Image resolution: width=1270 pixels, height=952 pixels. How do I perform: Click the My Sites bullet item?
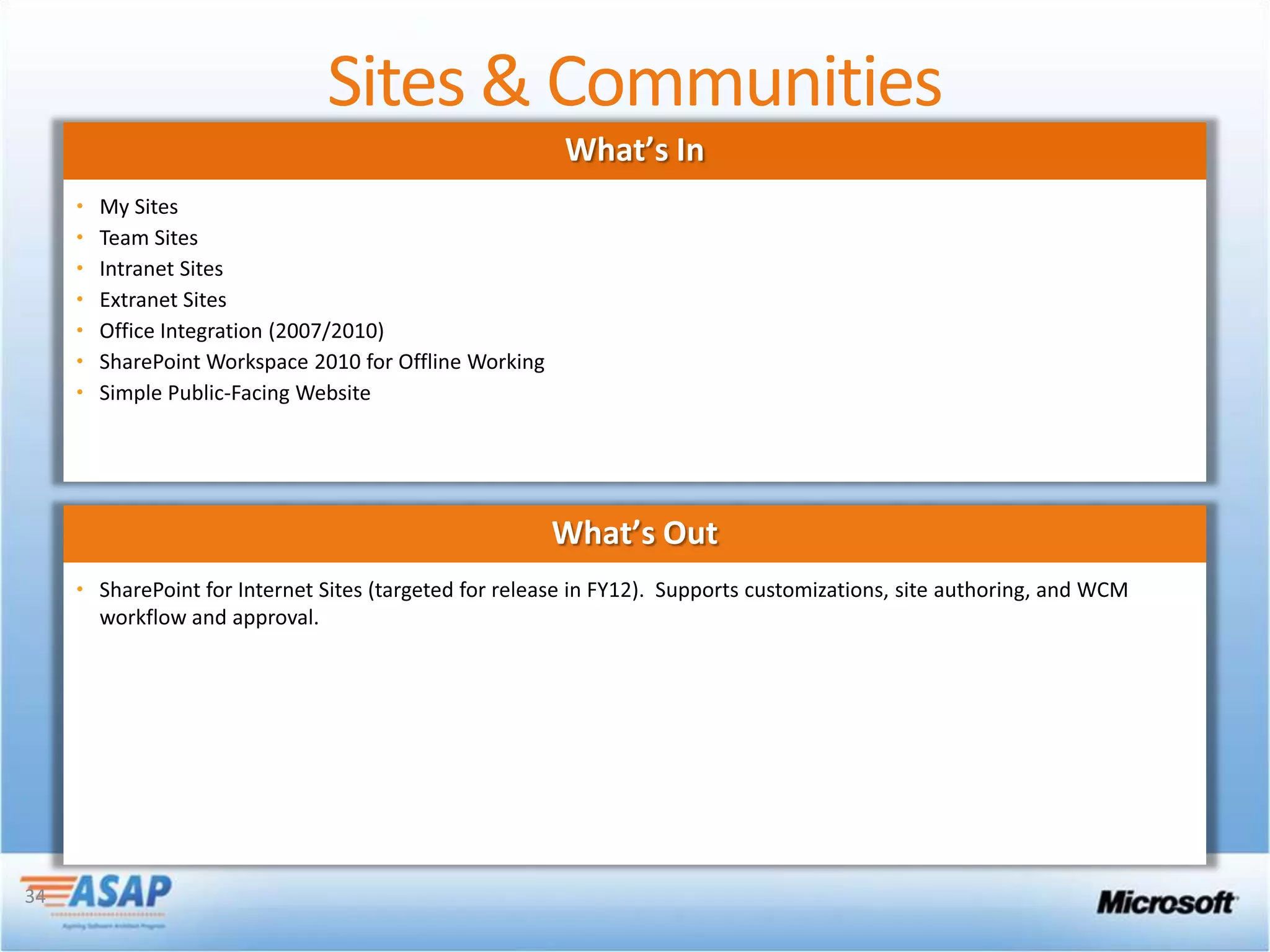coord(138,207)
